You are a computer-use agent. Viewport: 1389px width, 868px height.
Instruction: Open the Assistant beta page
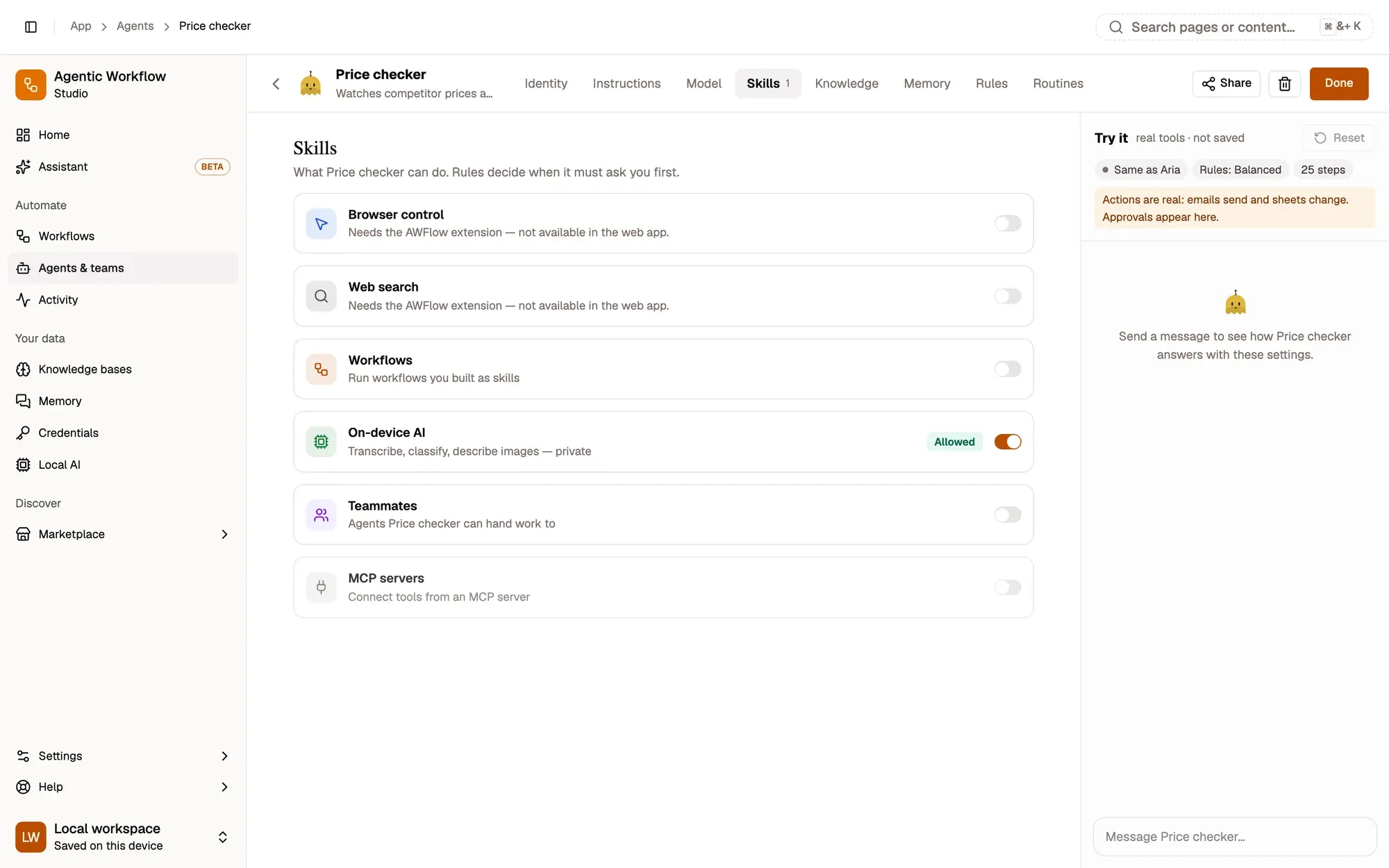pos(123,167)
